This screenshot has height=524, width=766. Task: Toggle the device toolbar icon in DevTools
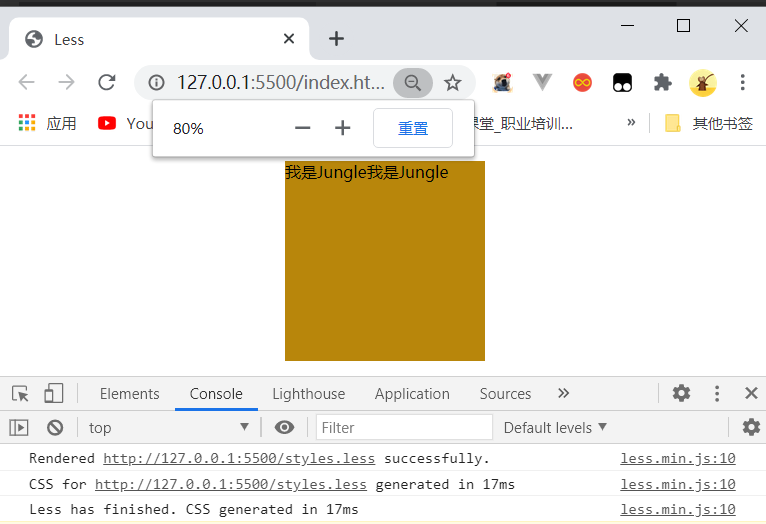click(x=54, y=394)
